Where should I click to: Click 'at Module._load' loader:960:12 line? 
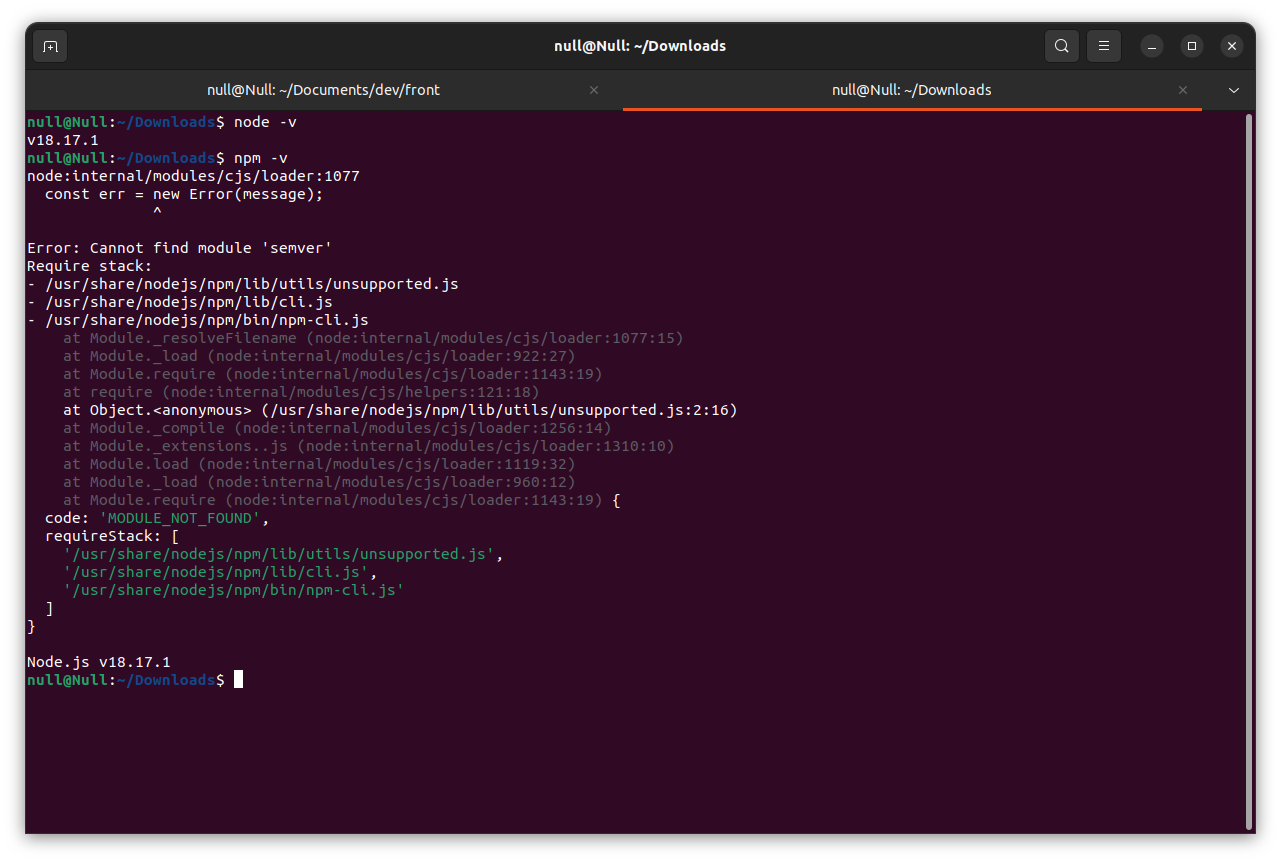(319, 482)
